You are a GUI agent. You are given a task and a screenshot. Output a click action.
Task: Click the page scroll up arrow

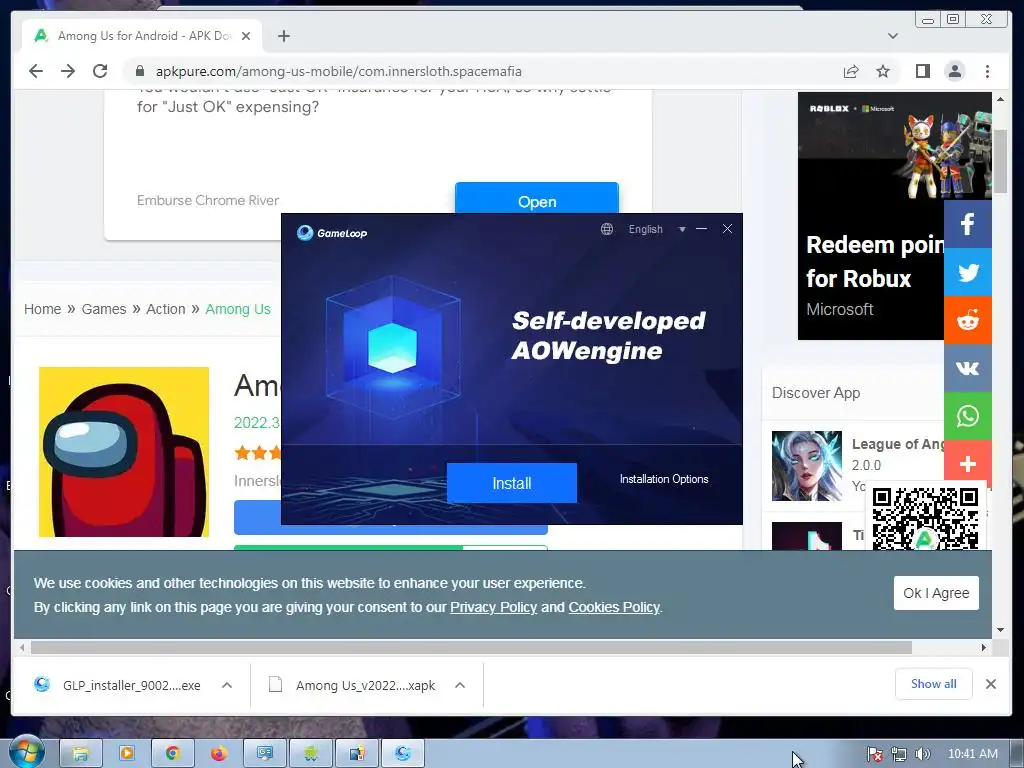1000,99
